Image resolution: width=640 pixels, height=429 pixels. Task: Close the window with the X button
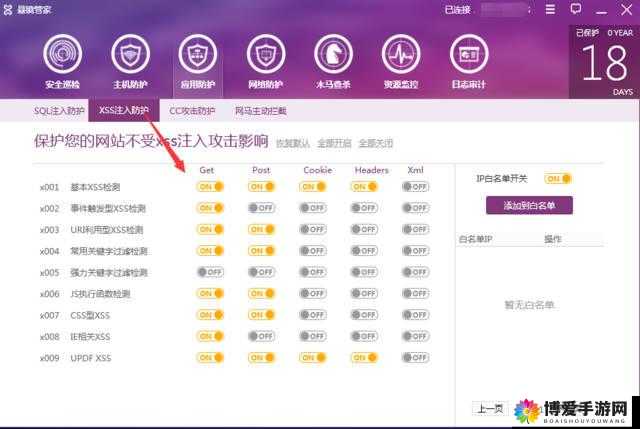pyautogui.click(x=627, y=9)
